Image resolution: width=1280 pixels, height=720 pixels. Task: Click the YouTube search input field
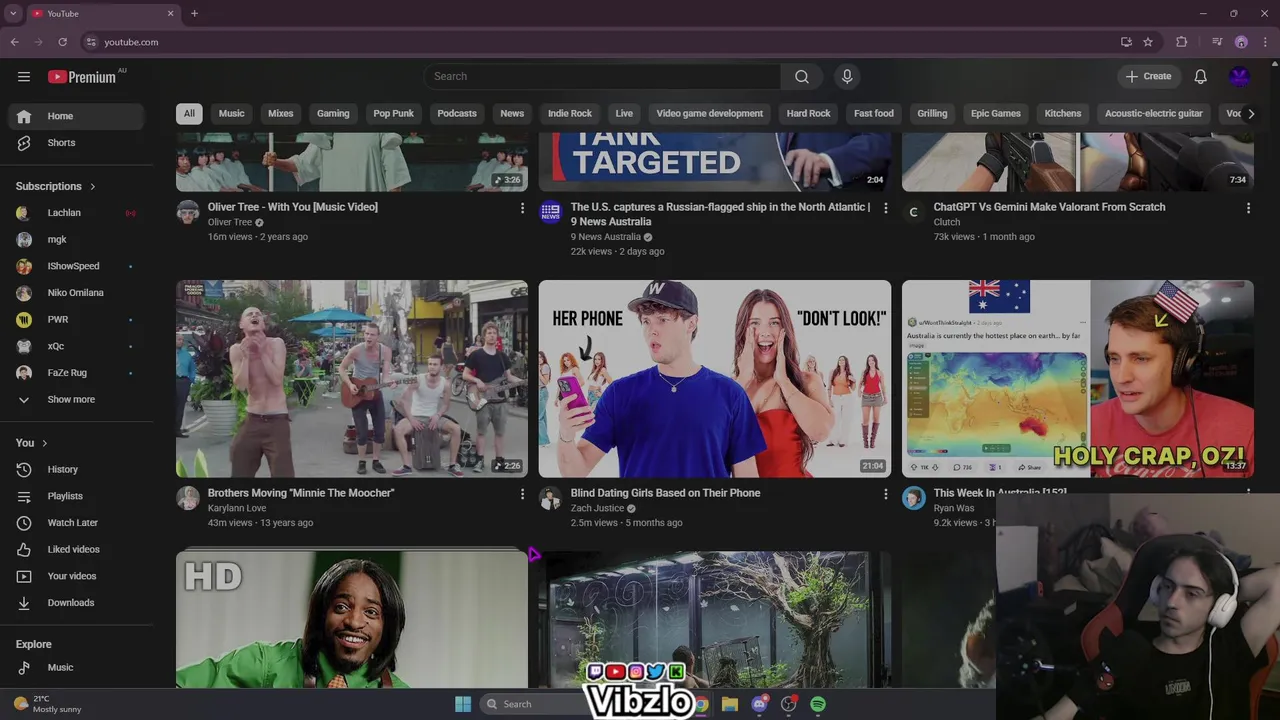click(602, 76)
